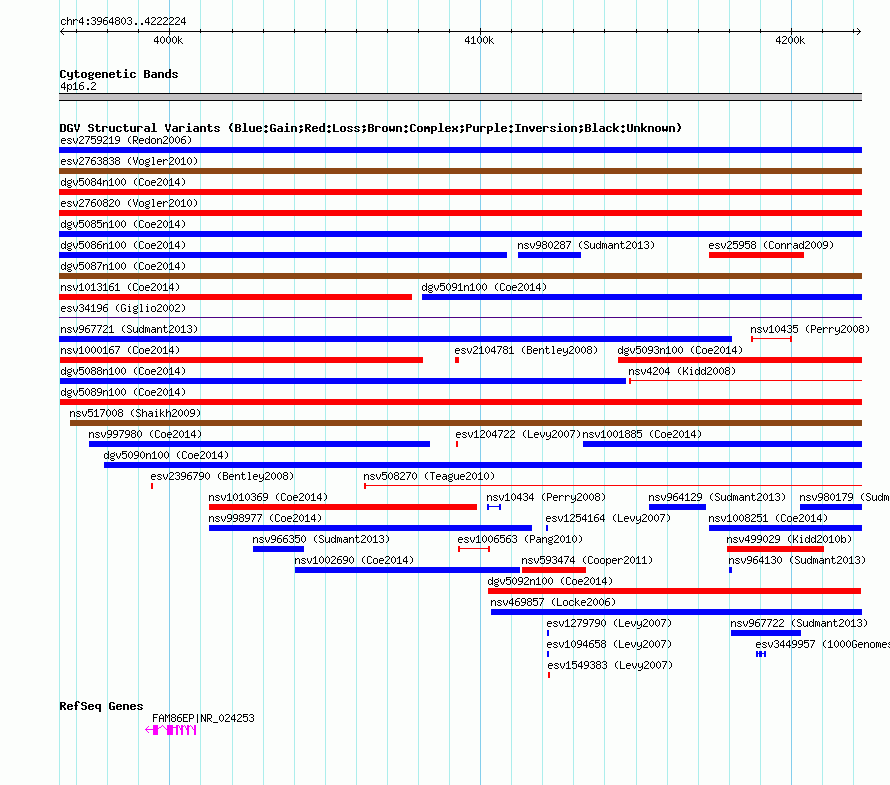Click the dgv5093n100 (Coe2014) label
890x785 pixels.
[680, 350]
